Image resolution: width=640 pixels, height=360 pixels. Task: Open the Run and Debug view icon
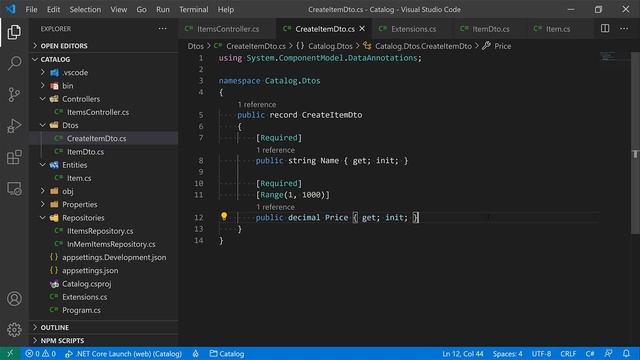(14, 126)
